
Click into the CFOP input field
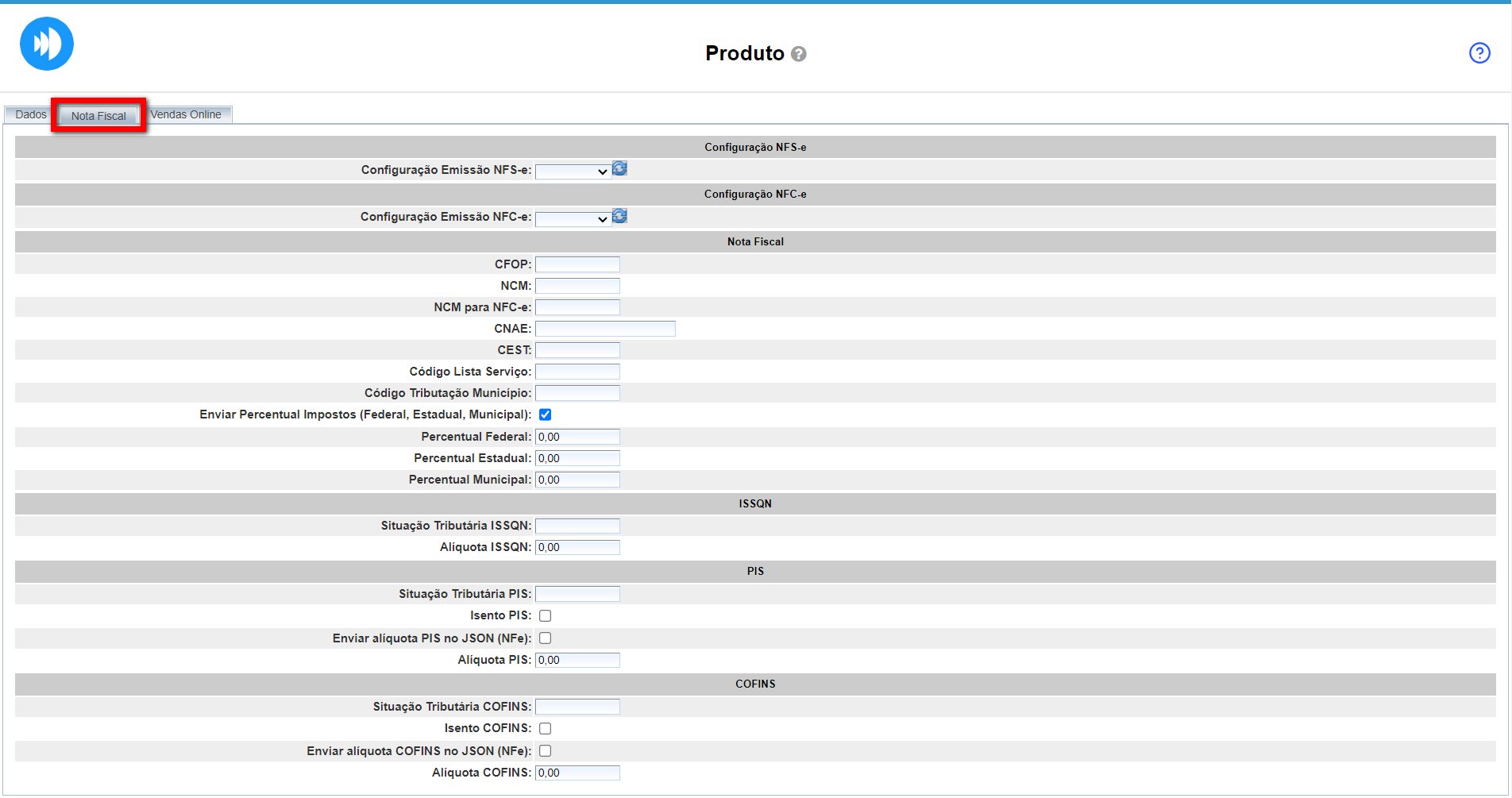577,264
